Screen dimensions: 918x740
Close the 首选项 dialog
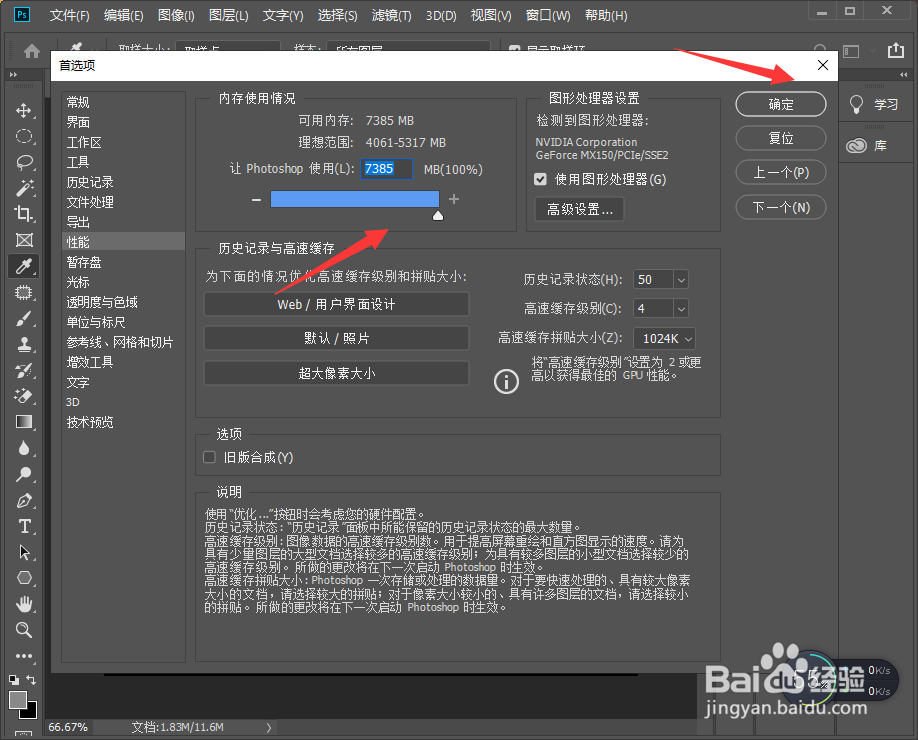click(x=823, y=65)
